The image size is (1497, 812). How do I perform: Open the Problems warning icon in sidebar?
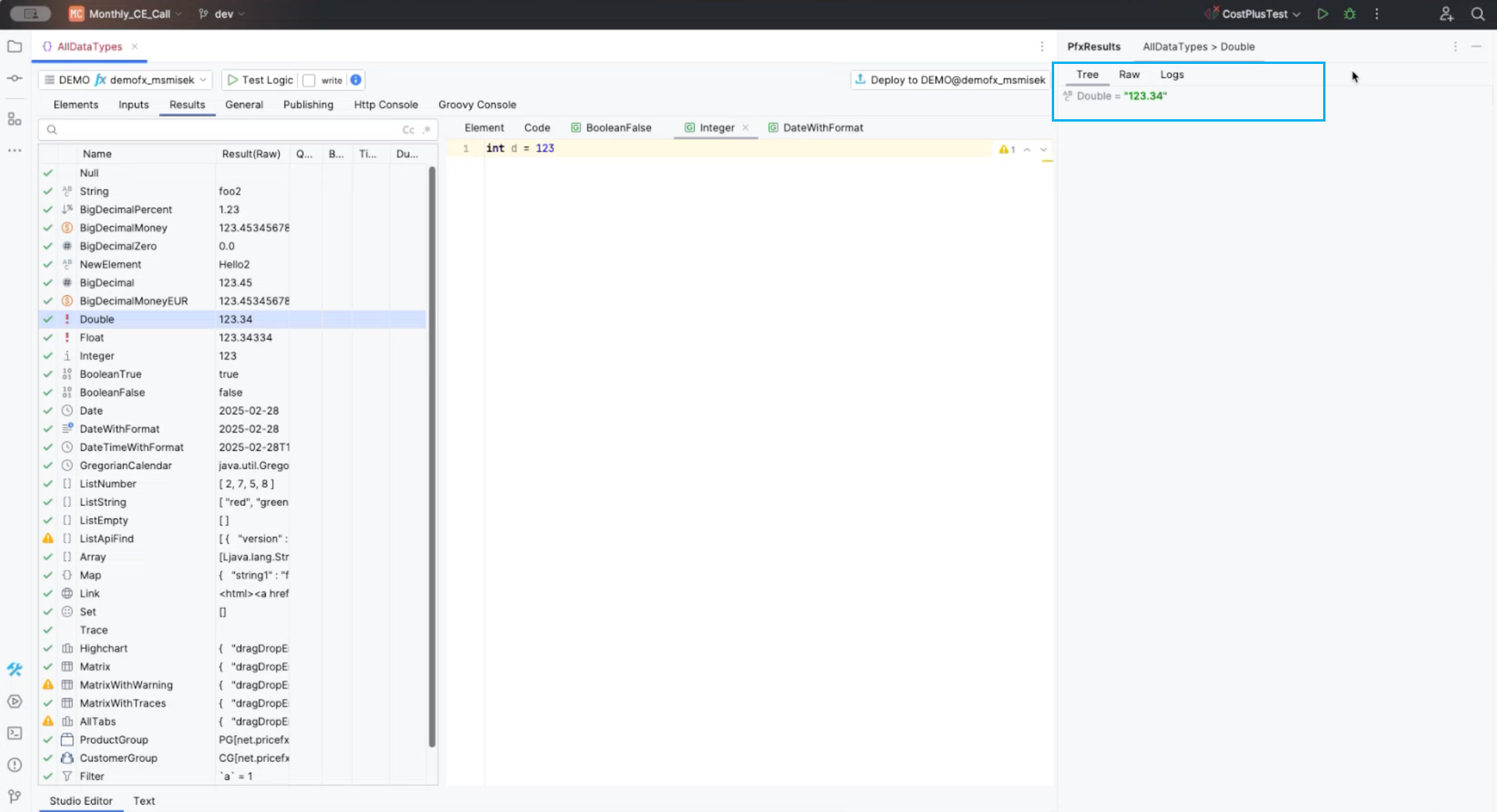[x=14, y=764]
